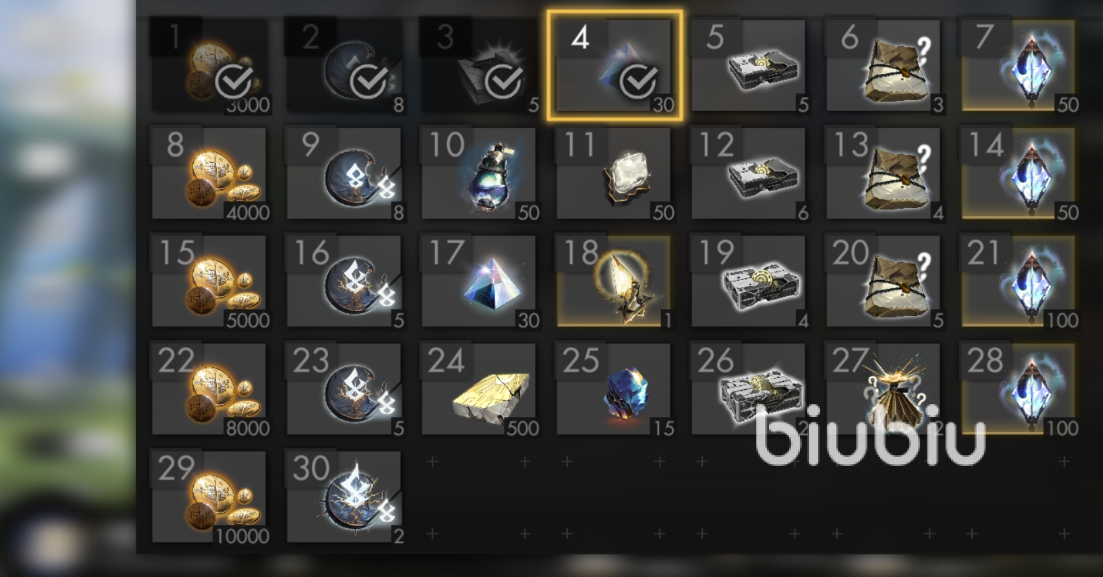Screen dimensions: 1103x577
Task: Open the day 5 silver chest reward
Action: (749, 65)
